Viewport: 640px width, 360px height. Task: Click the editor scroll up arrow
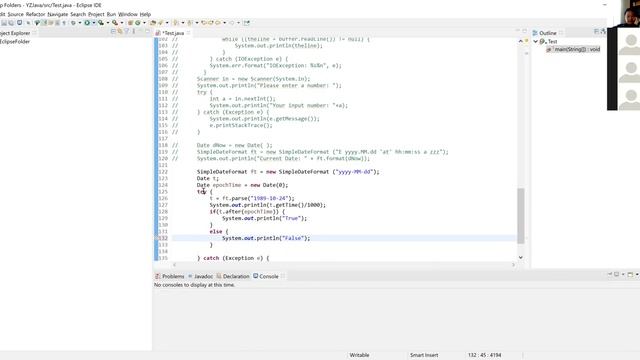pyautogui.click(x=521, y=41)
